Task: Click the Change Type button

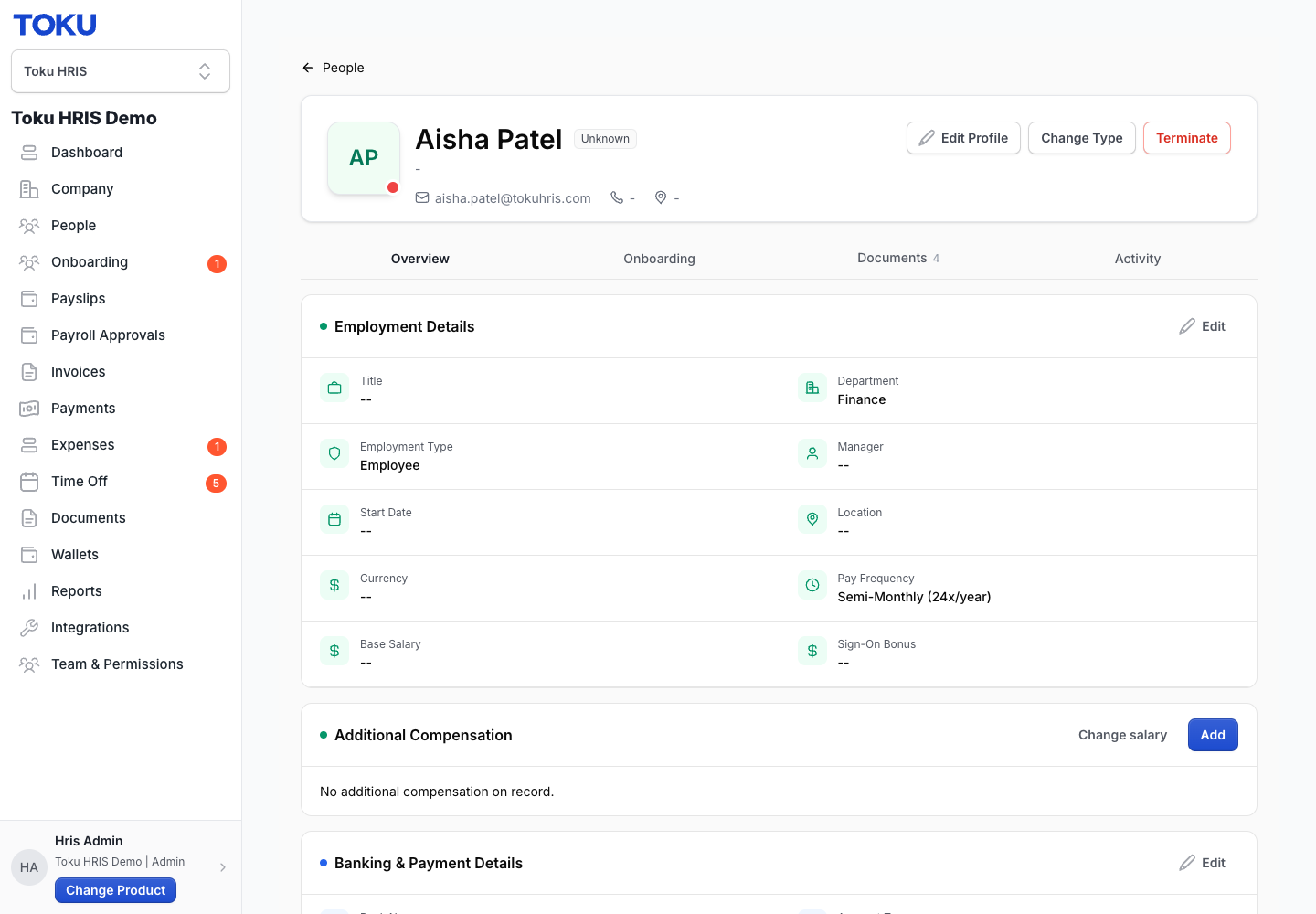Action: click(x=1082, y=138)
